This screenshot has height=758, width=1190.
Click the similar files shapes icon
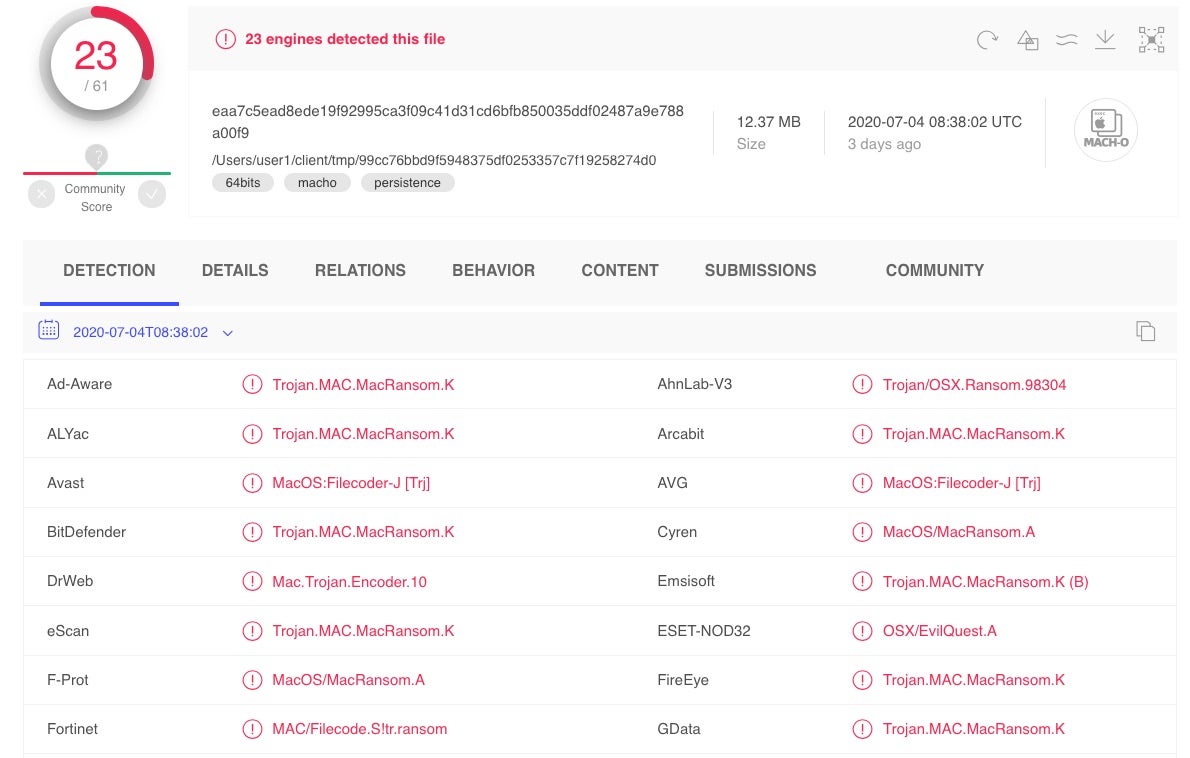point(1027,40)
